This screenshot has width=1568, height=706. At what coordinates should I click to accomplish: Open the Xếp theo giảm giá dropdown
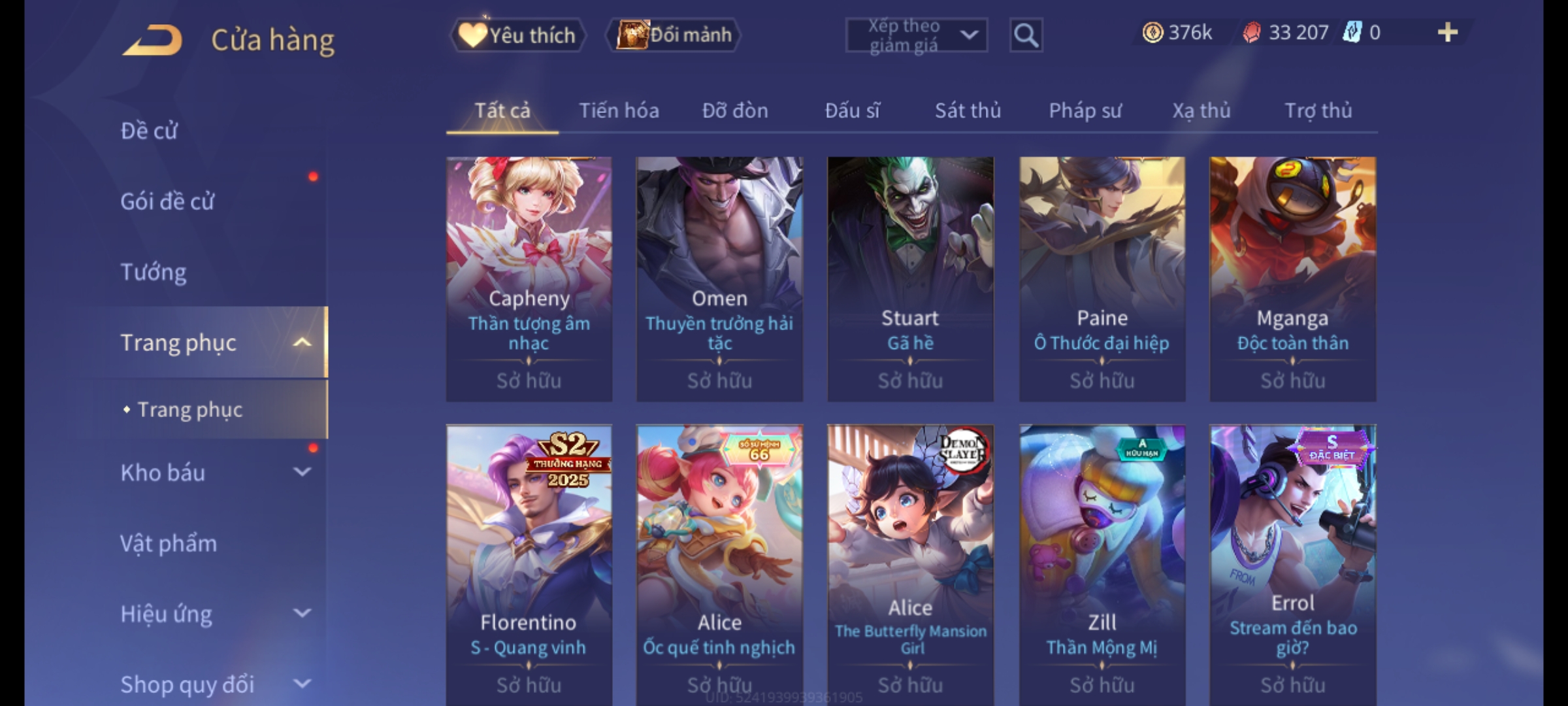[916, 35]
